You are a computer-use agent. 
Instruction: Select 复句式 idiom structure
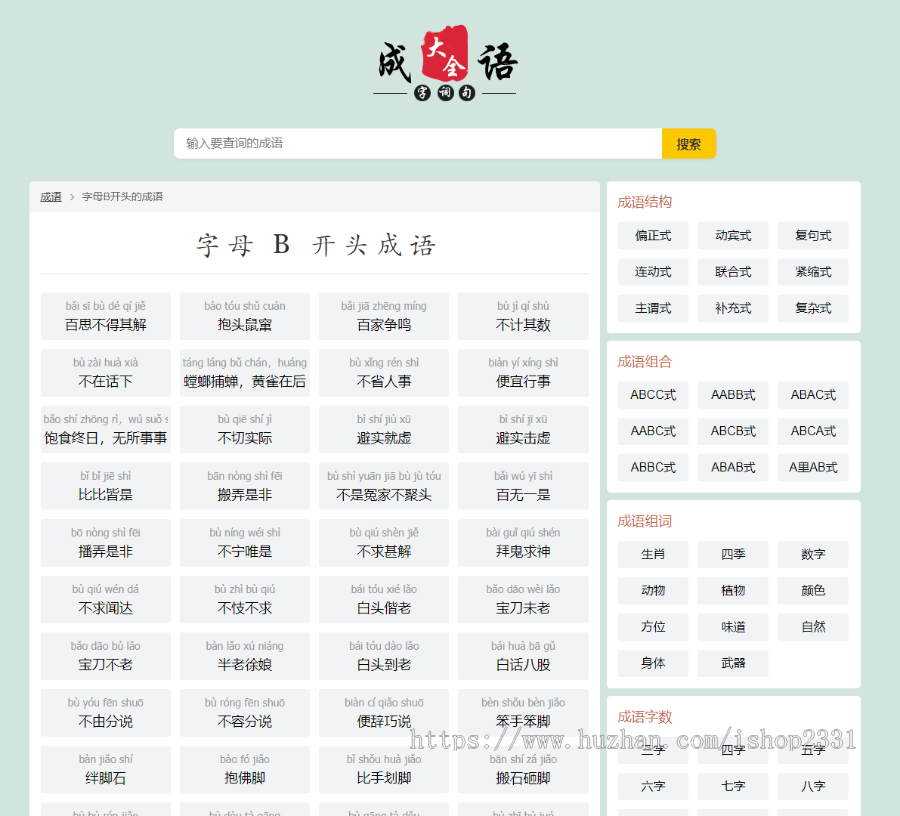(x=813, y=236)
